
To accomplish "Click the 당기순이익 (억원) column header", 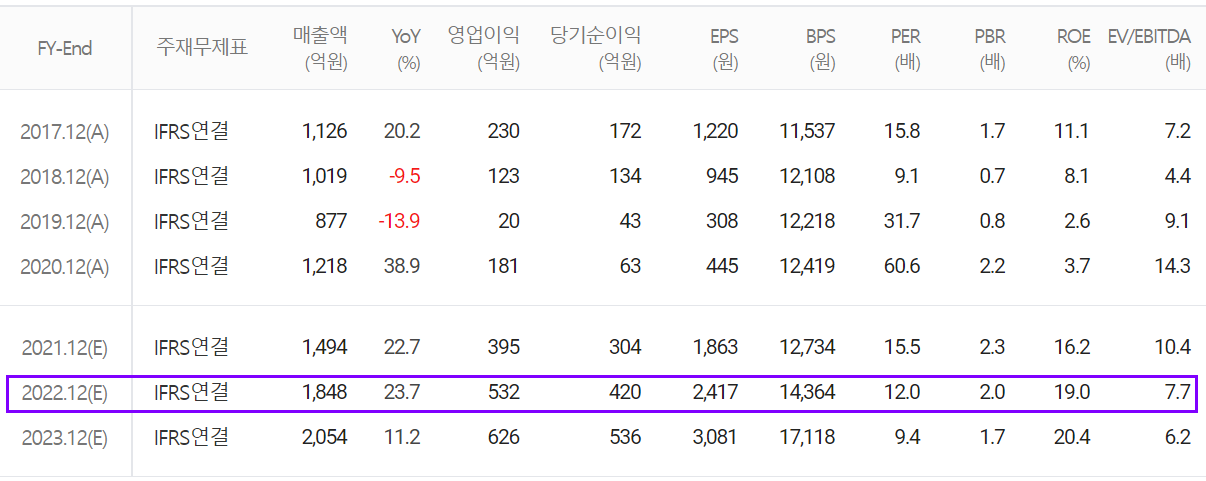I will [596, 49].
